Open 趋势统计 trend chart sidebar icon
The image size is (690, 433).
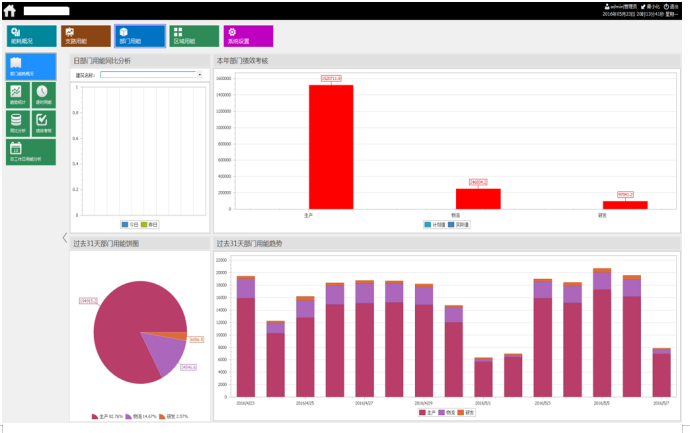(17, 96)
